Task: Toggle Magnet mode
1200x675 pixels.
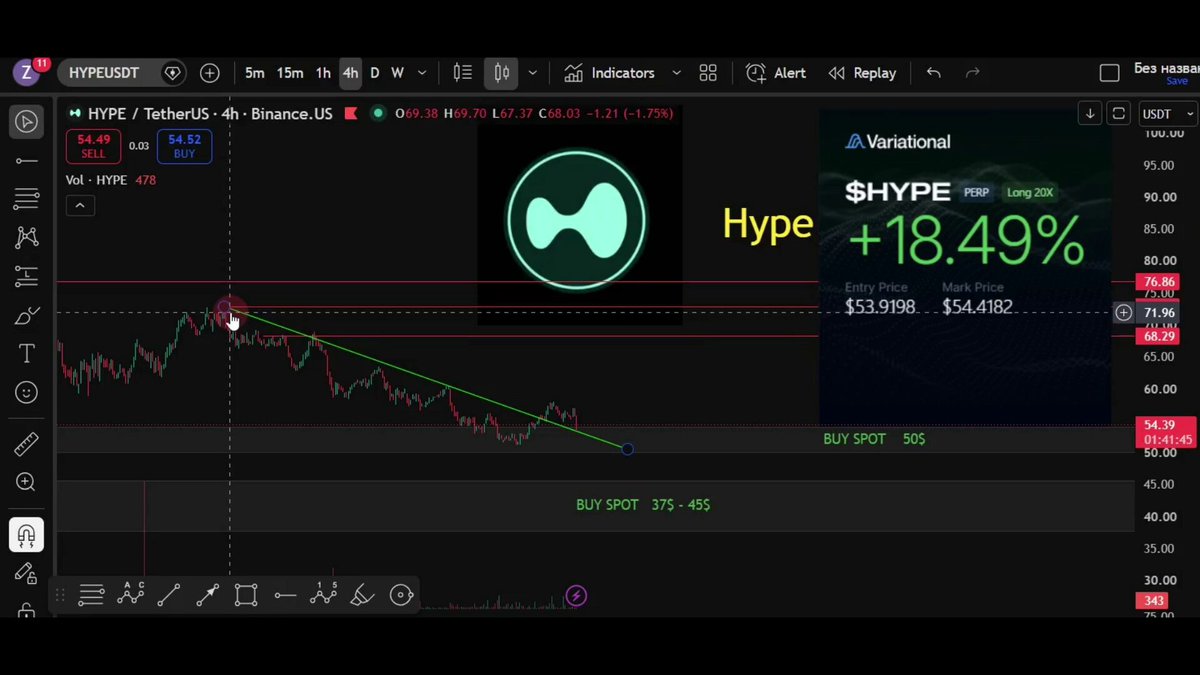Action: [x=27, y=535]
